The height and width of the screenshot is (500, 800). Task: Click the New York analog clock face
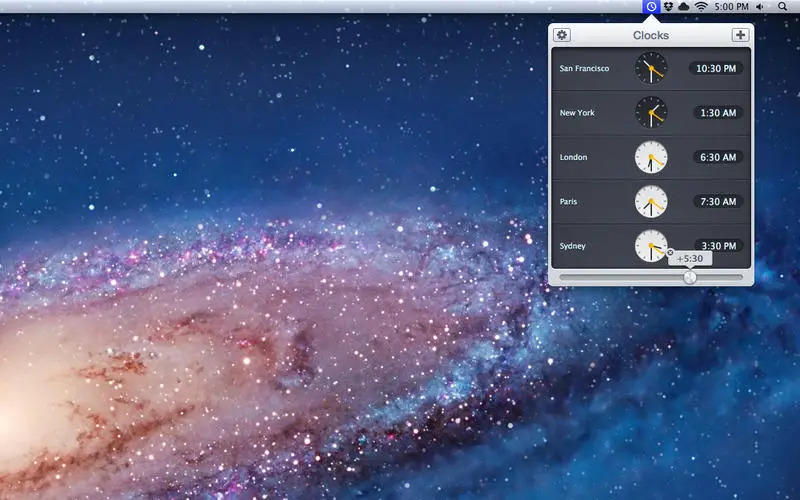[651, 112]
